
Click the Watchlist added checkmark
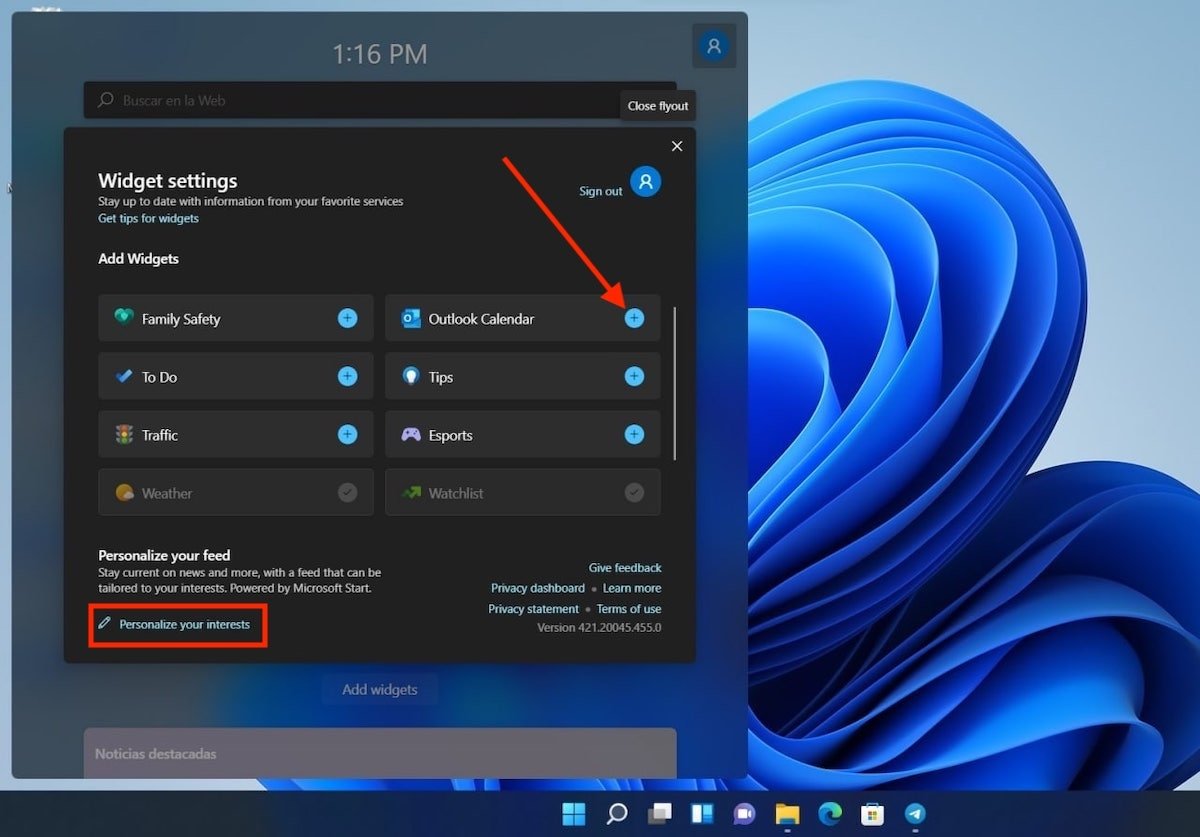pos(634,492)
